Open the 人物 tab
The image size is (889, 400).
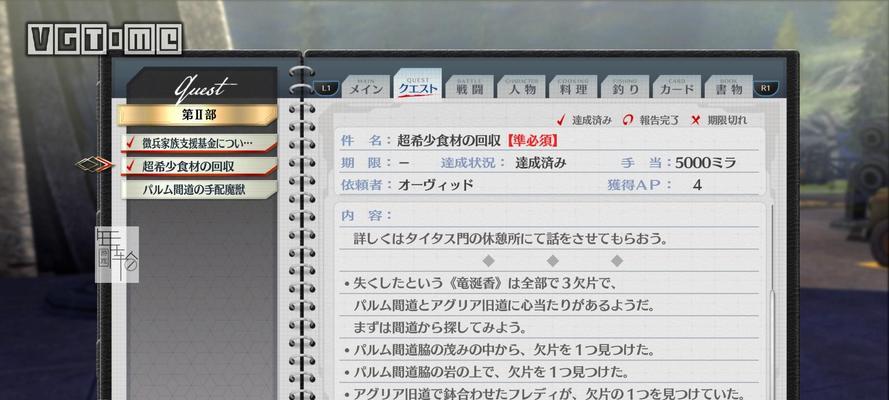tap(521, 86)
